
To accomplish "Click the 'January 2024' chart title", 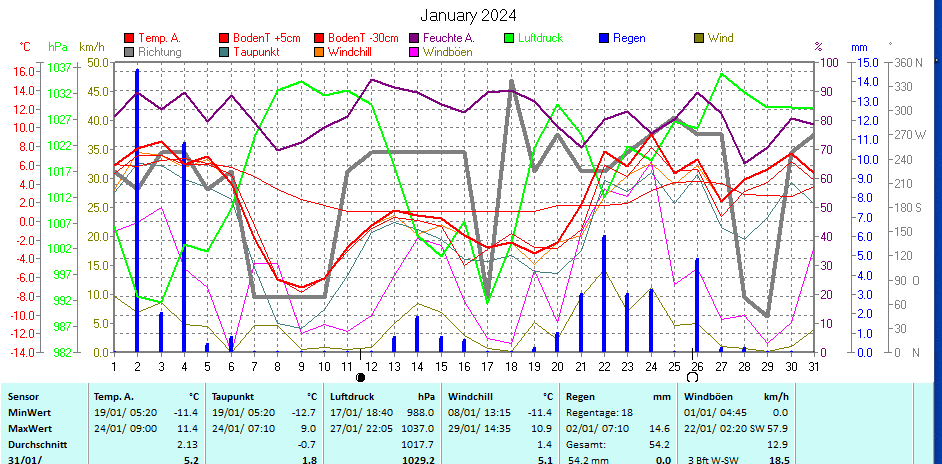I will (x=467, y=15).
